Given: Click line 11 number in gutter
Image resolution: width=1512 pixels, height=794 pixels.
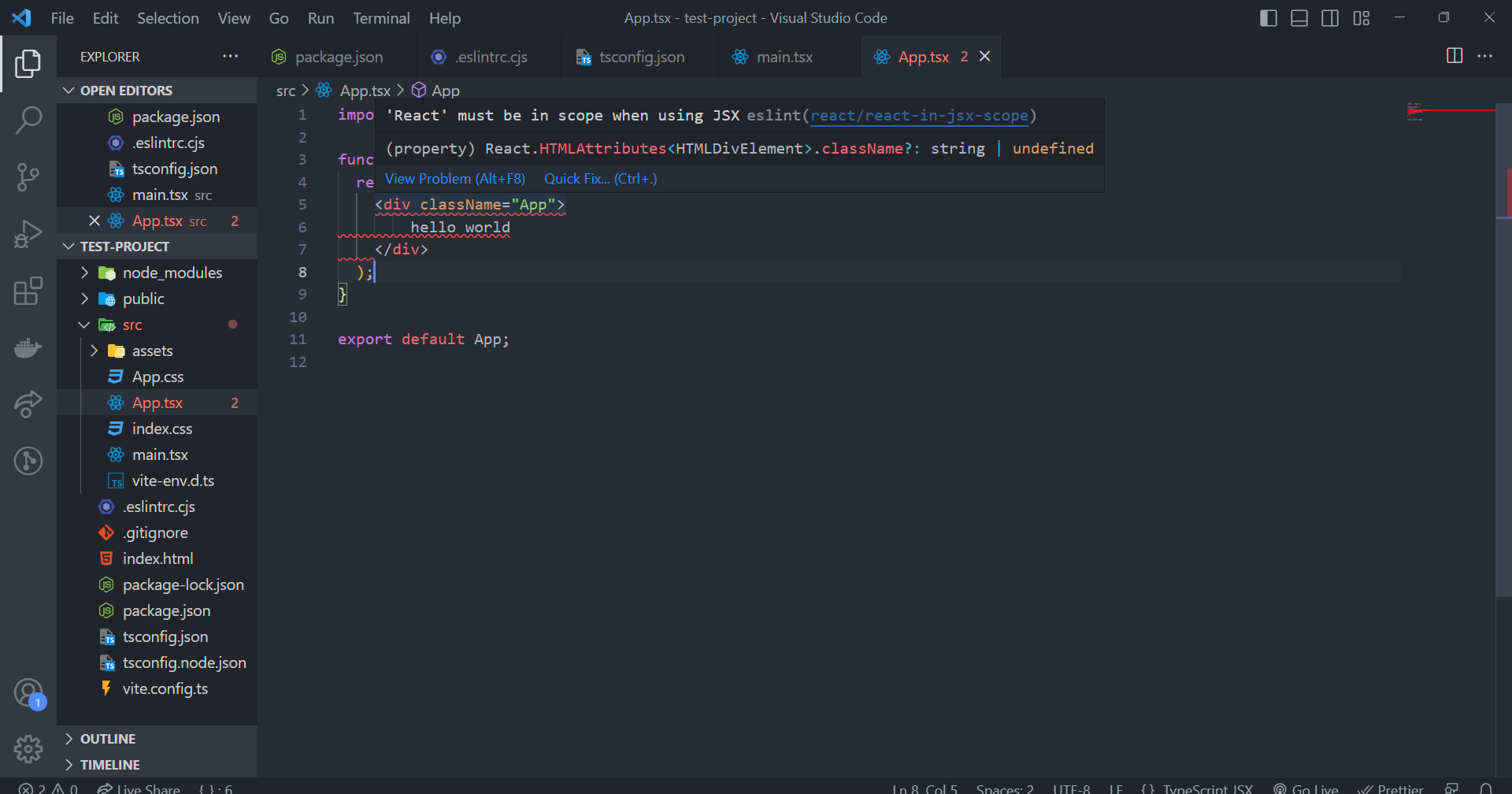Looking at the screenshot, I should pyautogui.click(x=298, y=339).
